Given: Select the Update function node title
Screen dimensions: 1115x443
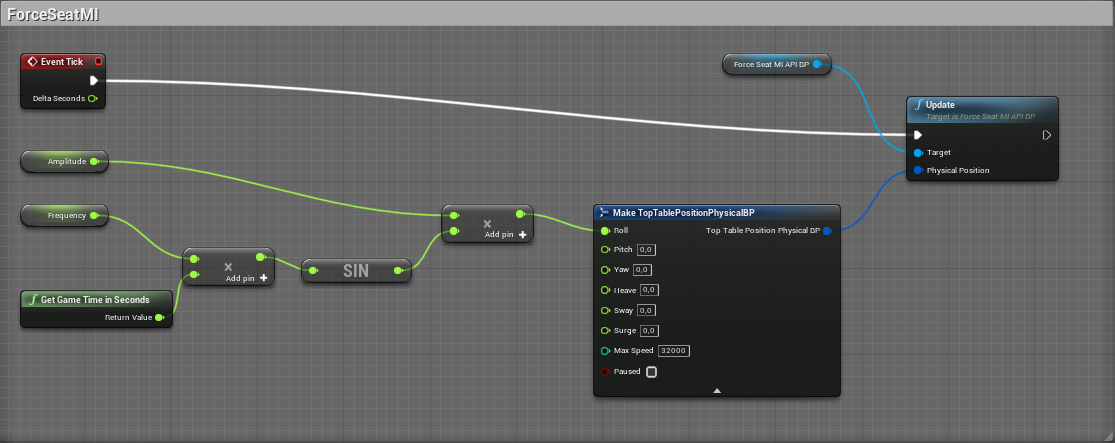Looking at the screenshot, I should tap(940, 105).
